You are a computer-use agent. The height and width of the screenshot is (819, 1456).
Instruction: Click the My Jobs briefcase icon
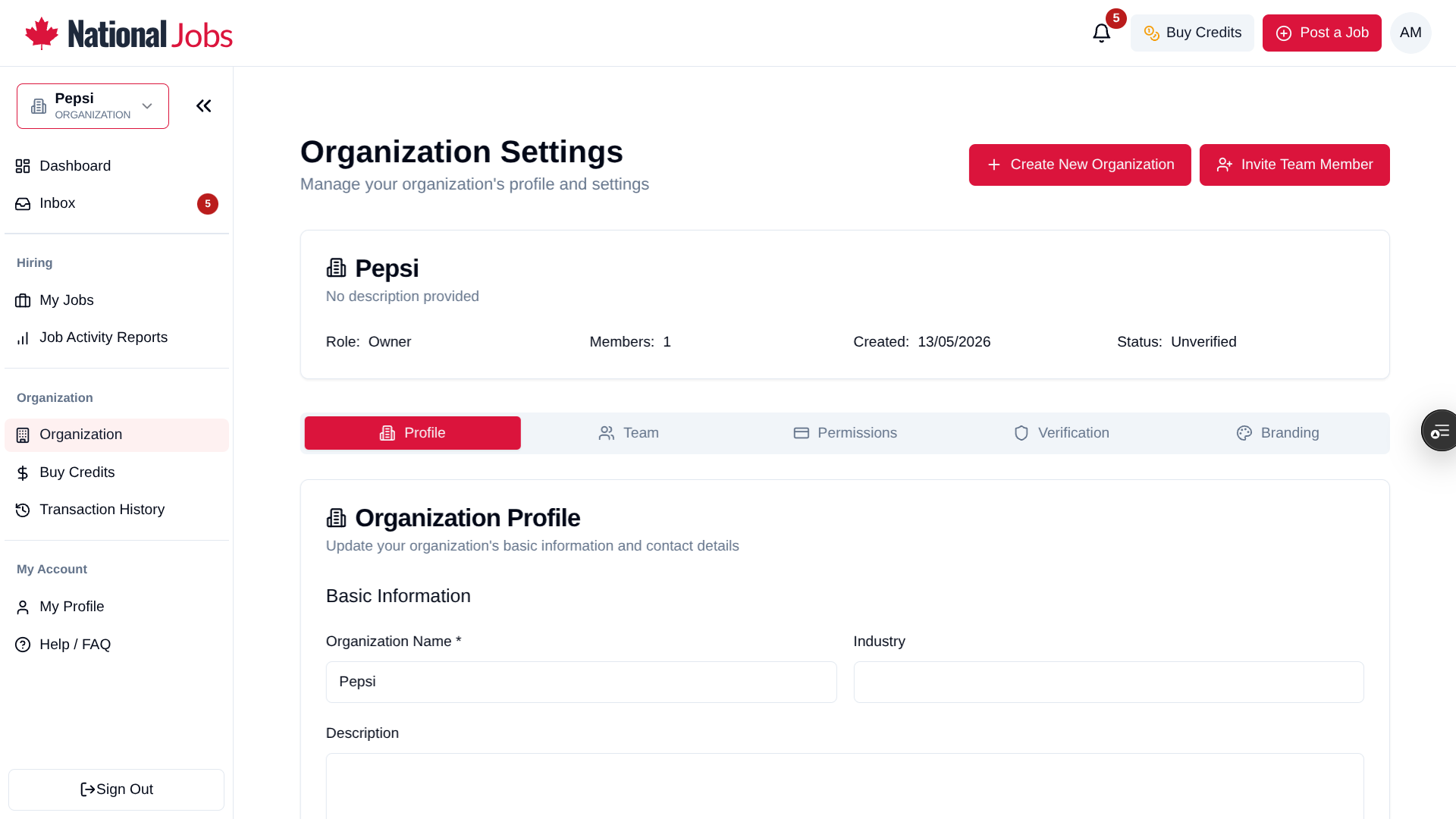(x=23, y=300)
